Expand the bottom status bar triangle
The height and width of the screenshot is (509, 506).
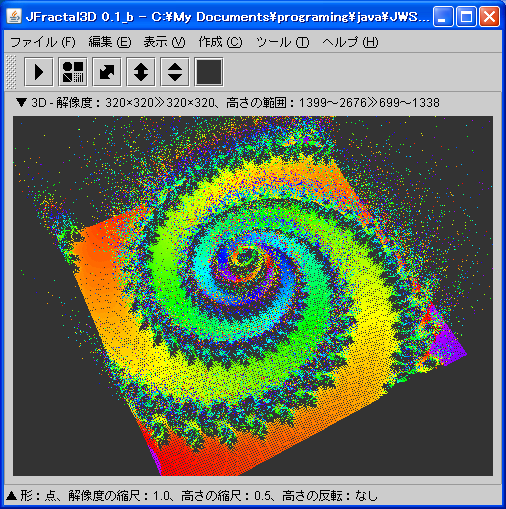[x=11, y=496]
